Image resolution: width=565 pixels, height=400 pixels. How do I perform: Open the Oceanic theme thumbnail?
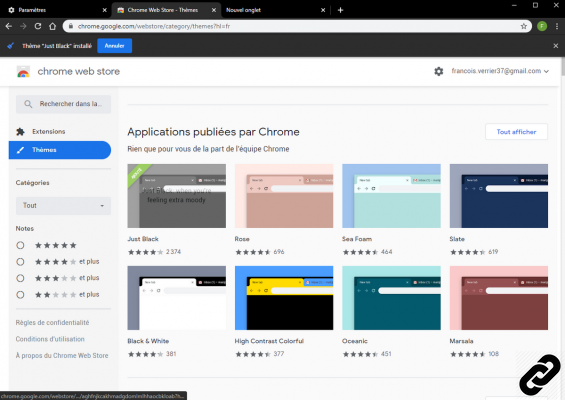[x=391, y=298]
